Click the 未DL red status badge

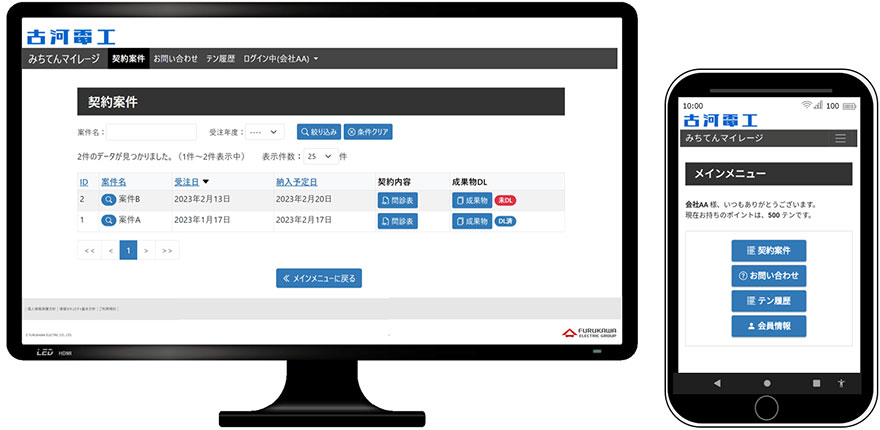(506, 200)
